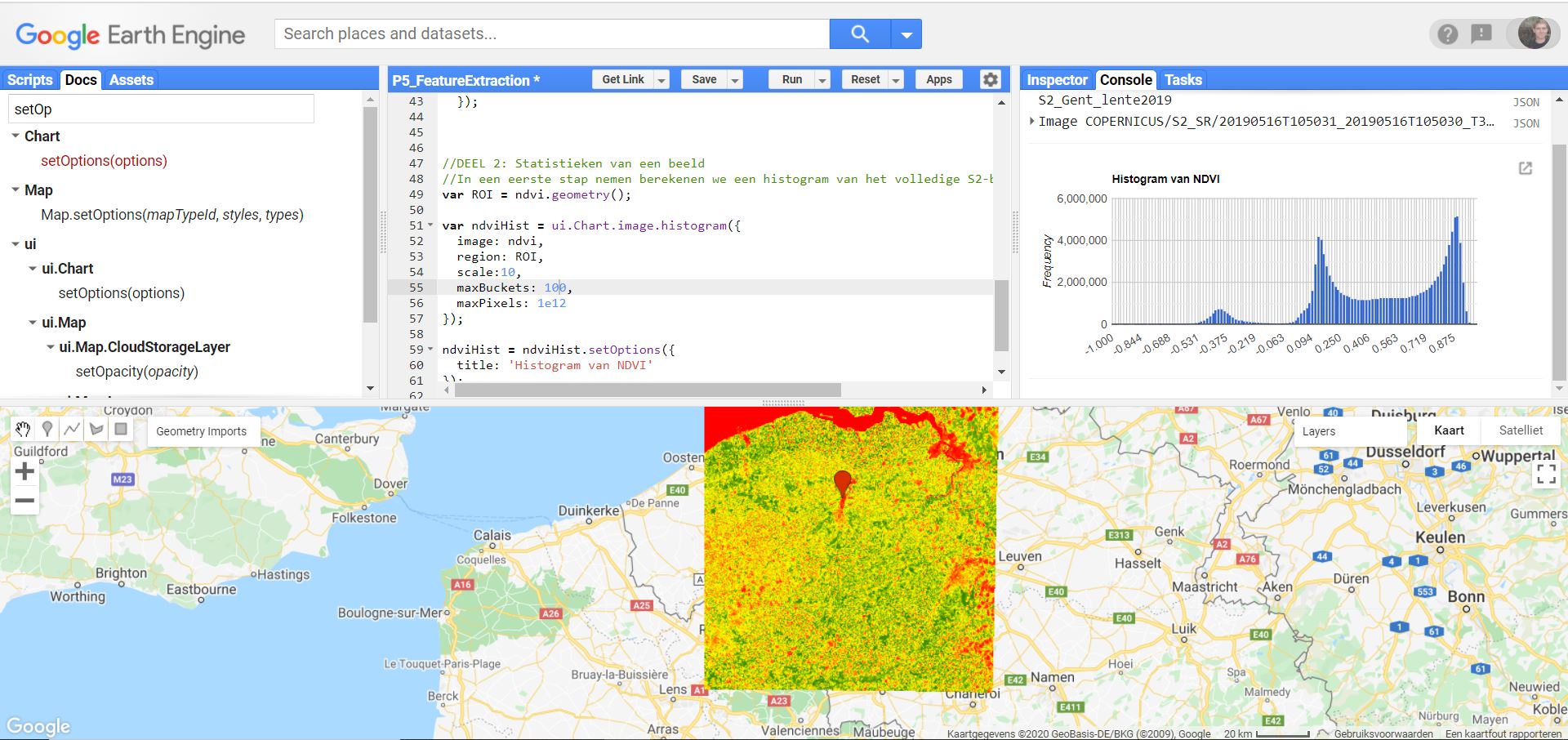Open the Run button dropdown arrow
This screenshot has width=1568, height=740.
[x=822, y=80]
